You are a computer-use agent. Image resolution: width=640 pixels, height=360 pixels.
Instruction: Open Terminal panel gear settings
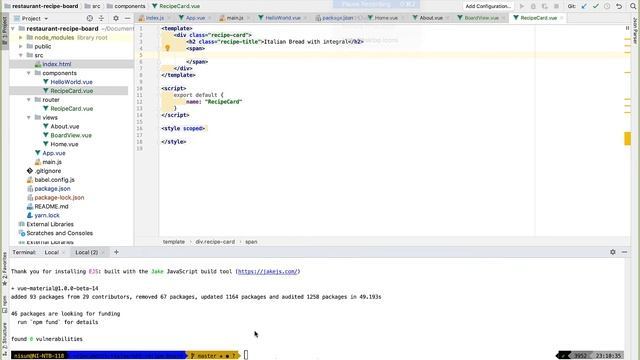click(613, 252)
